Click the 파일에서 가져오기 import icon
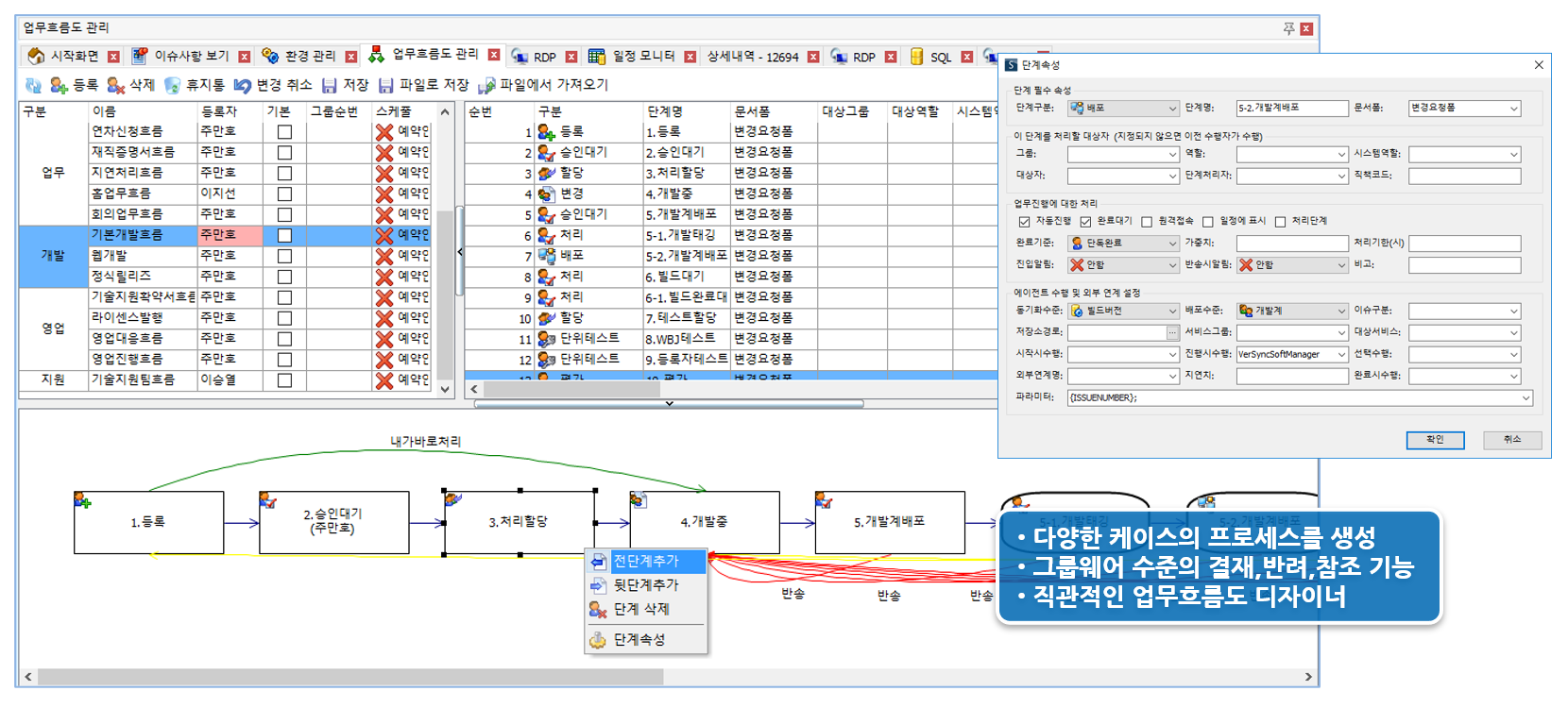 click(x=486, y=85)
